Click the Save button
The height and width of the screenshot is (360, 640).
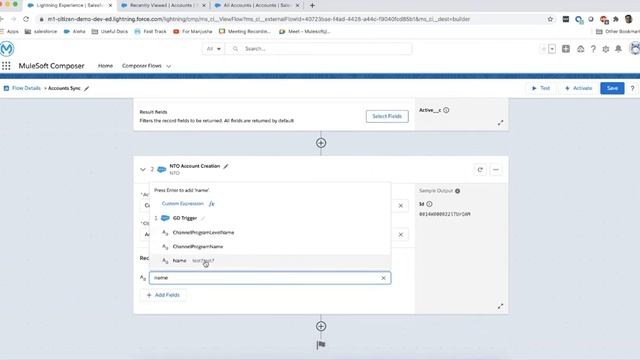(x=612, y=88)
